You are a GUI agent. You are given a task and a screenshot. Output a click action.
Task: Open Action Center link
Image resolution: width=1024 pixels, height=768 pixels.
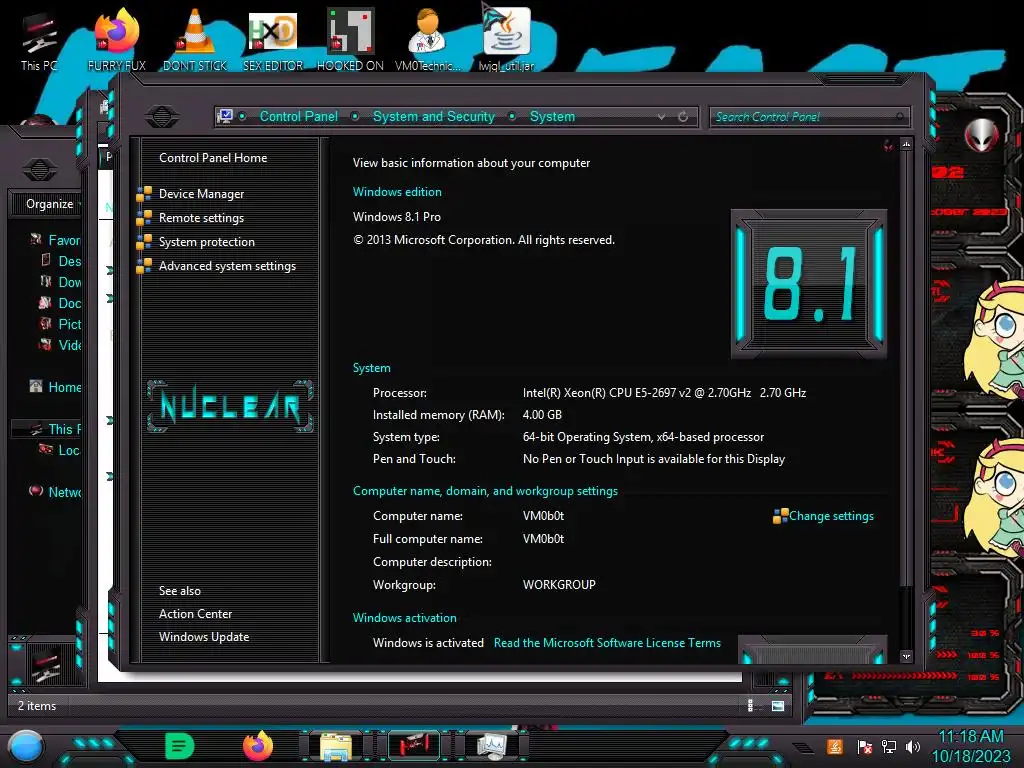(195, 614)
